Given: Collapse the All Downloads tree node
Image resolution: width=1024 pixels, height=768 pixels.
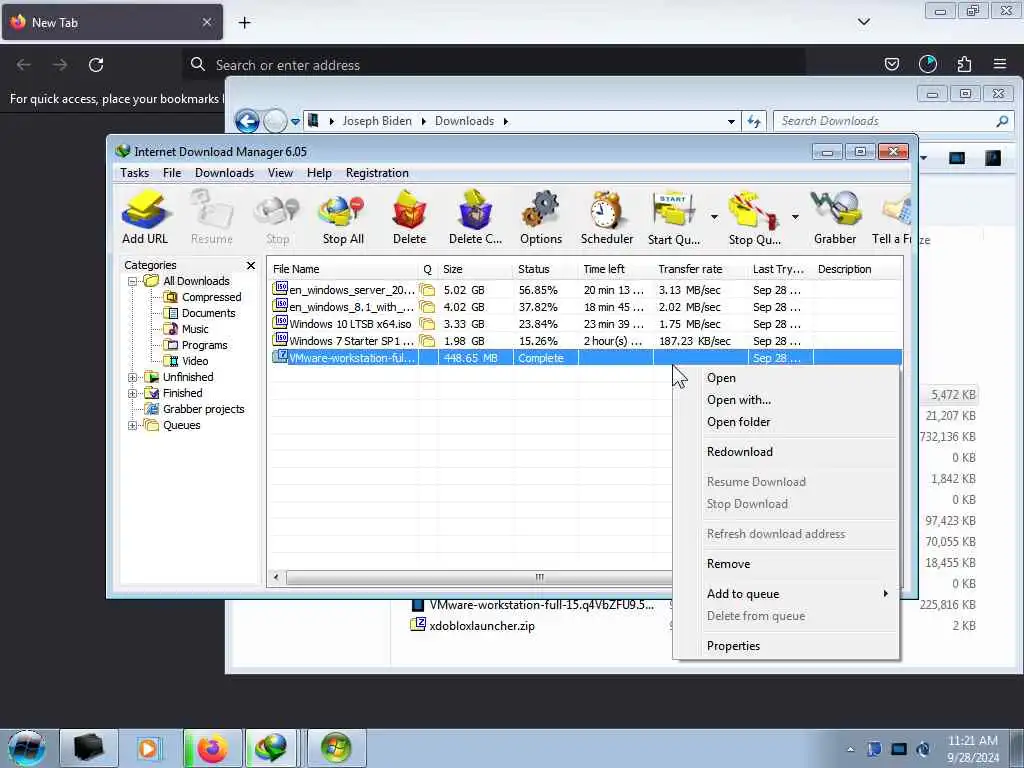Looking at the screenshot, I should coord(133,281).
